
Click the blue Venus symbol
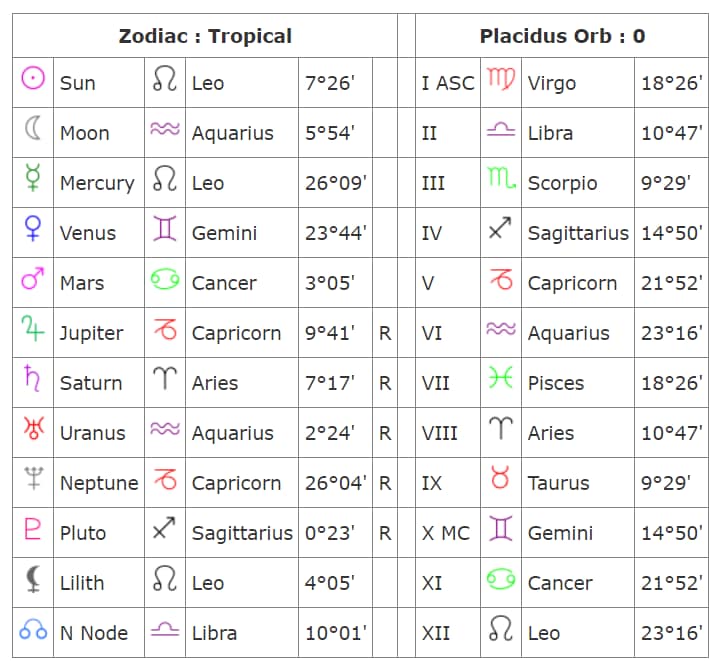pos(33,230)
